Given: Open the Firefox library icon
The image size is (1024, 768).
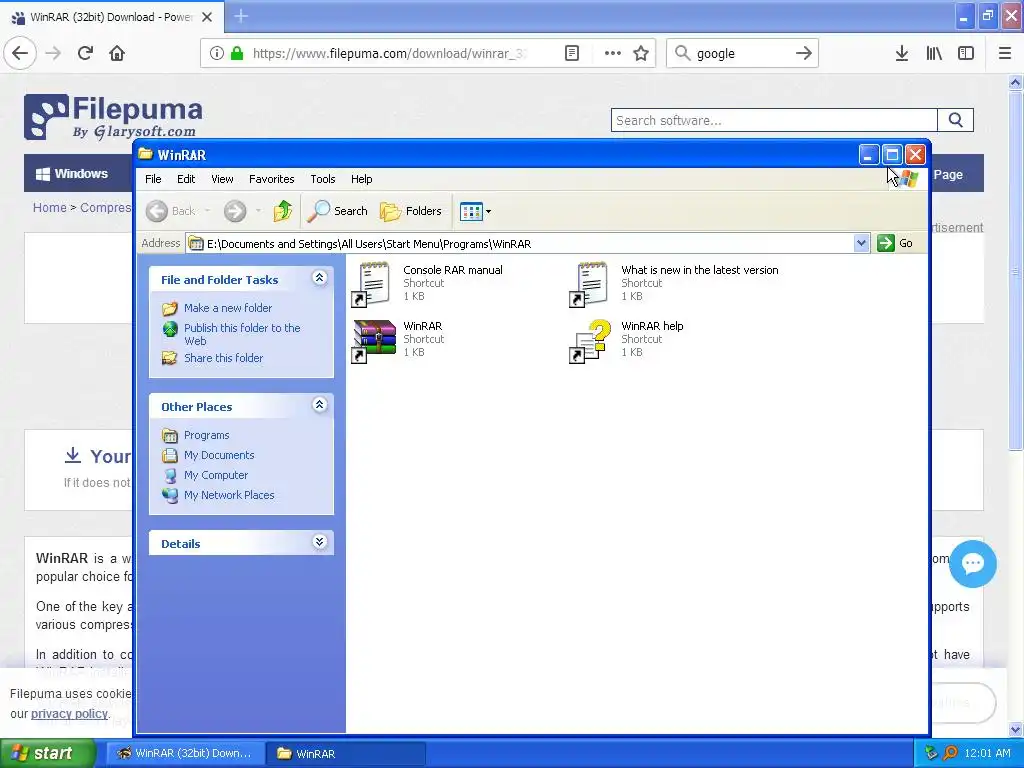Looking at the screenshot, I should 934,53.
